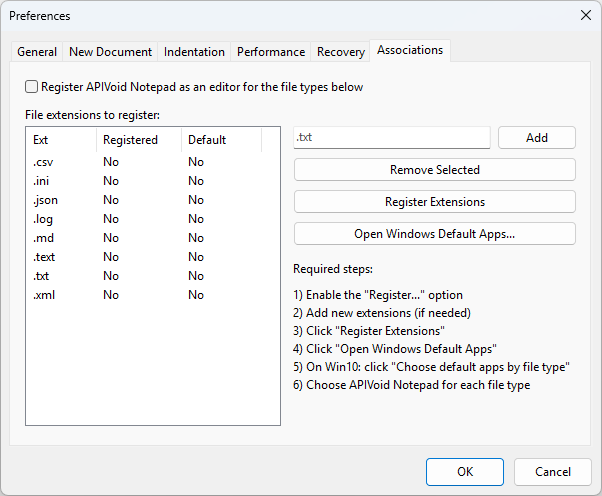Viewport: 602px width, 496px height.
Task: Switch to the General tab
Action: 37,52
